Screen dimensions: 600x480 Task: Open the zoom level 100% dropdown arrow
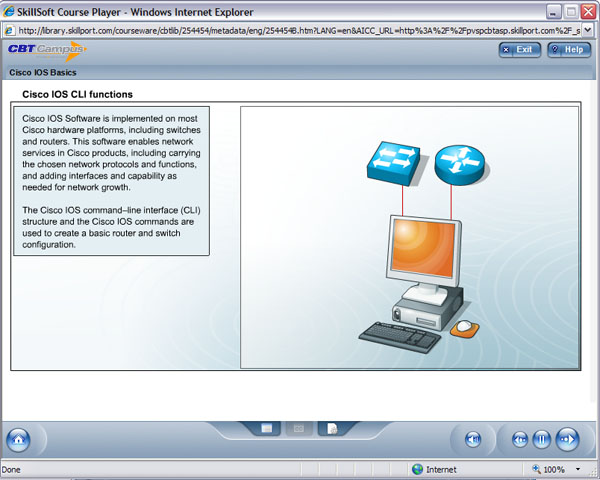coord(578,469)
